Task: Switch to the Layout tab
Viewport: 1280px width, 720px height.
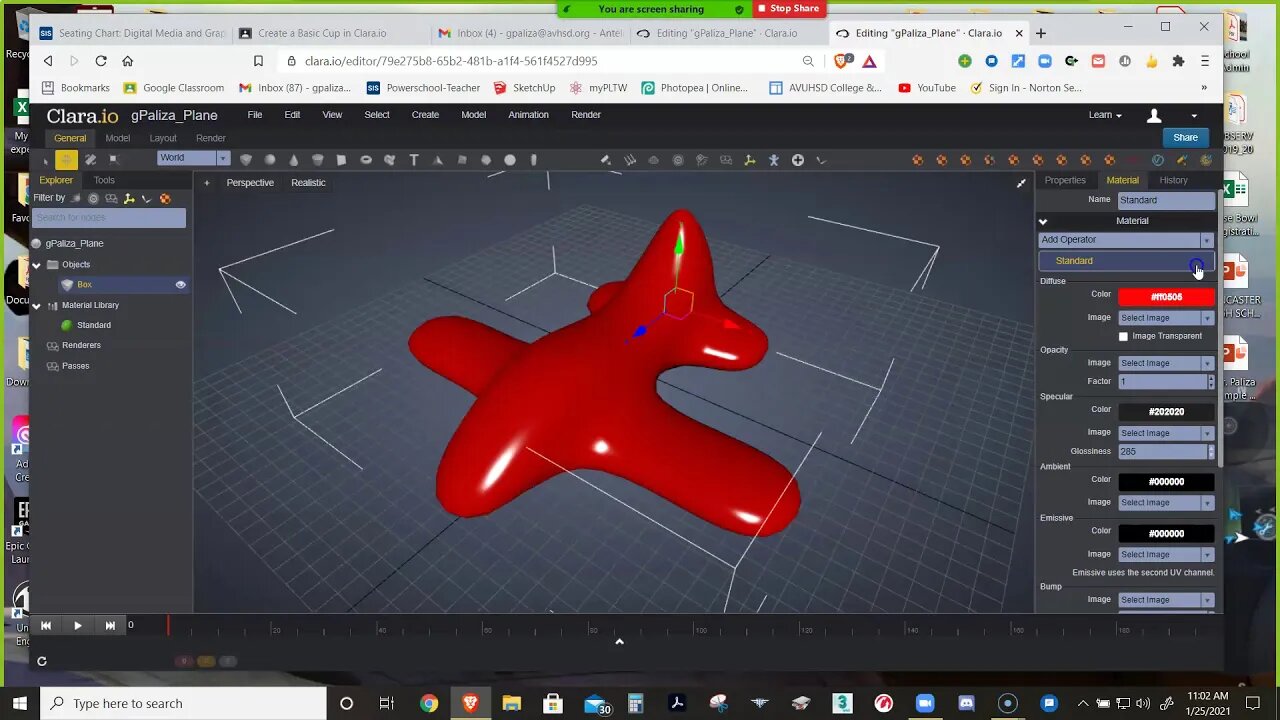Action: click(163, 138)
